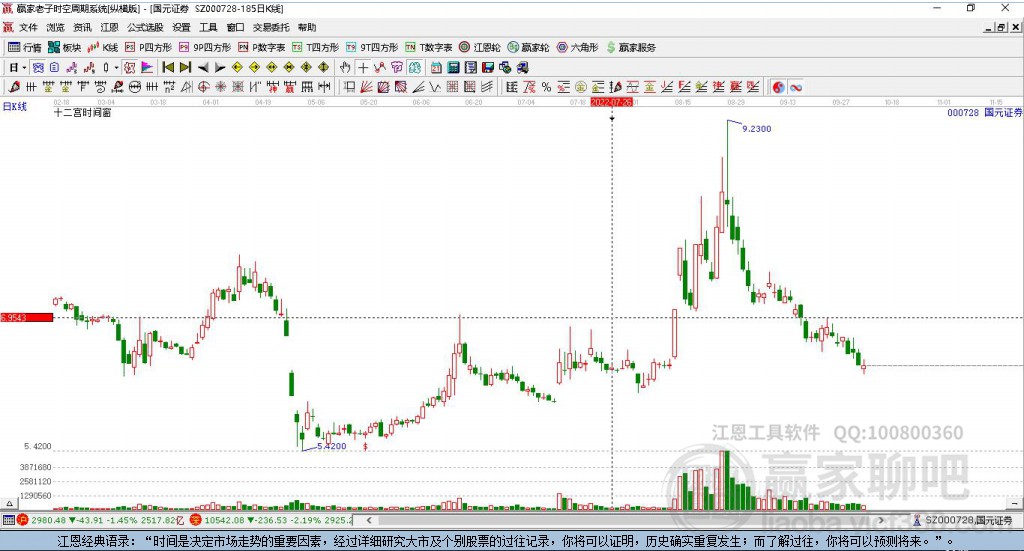
Task: Open the 帮助 menu
Action: click(x=307, y=27)
